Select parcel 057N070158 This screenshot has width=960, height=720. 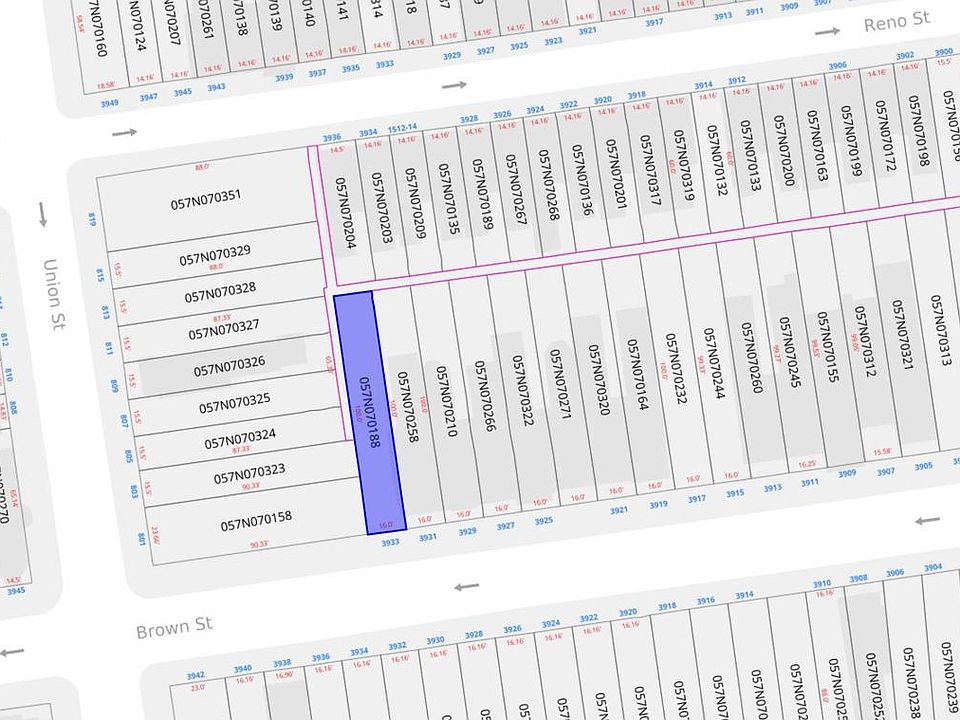pyautogui.click(x=256, y=522)
